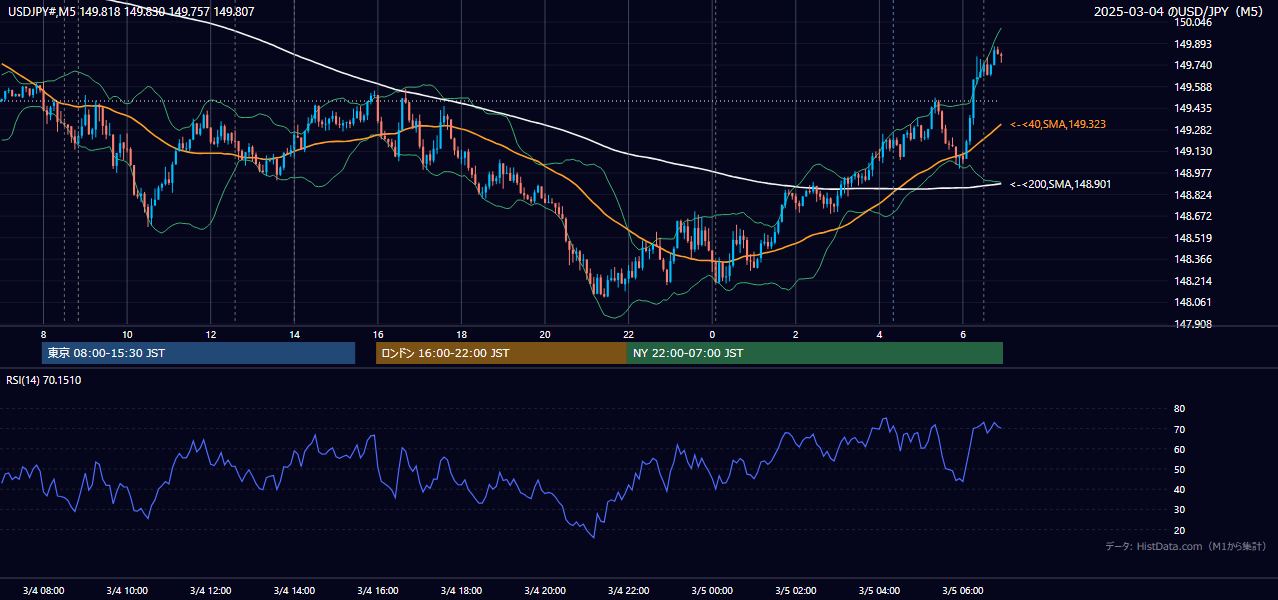Click the date label 3/4 08:00

43,590
